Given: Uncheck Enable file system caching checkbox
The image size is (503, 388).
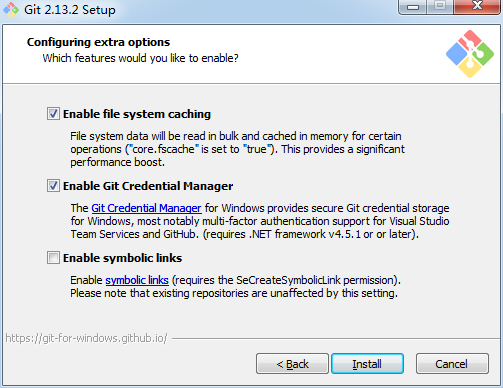Looking at the screenshot, I should (x=53, y=114).
